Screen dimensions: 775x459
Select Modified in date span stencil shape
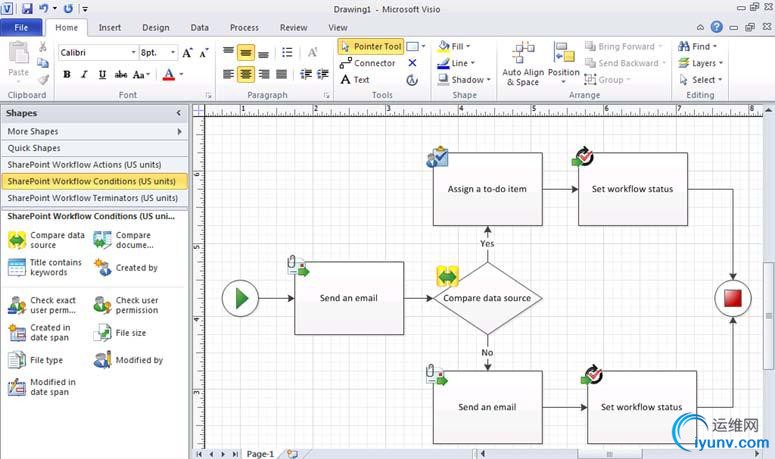coord(42,387)
